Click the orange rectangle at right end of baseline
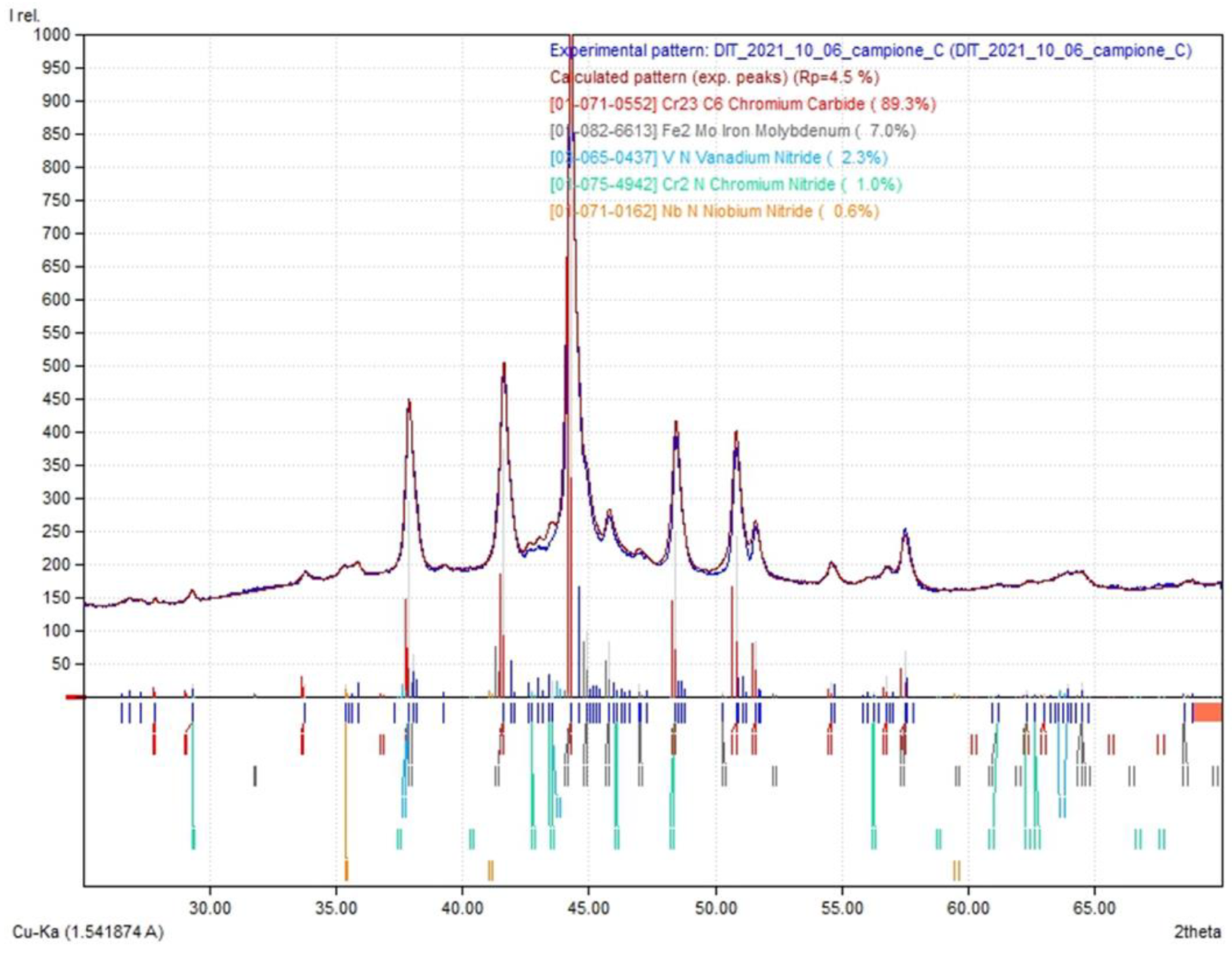This screenshot has width=1232, height=954. 1206,712
